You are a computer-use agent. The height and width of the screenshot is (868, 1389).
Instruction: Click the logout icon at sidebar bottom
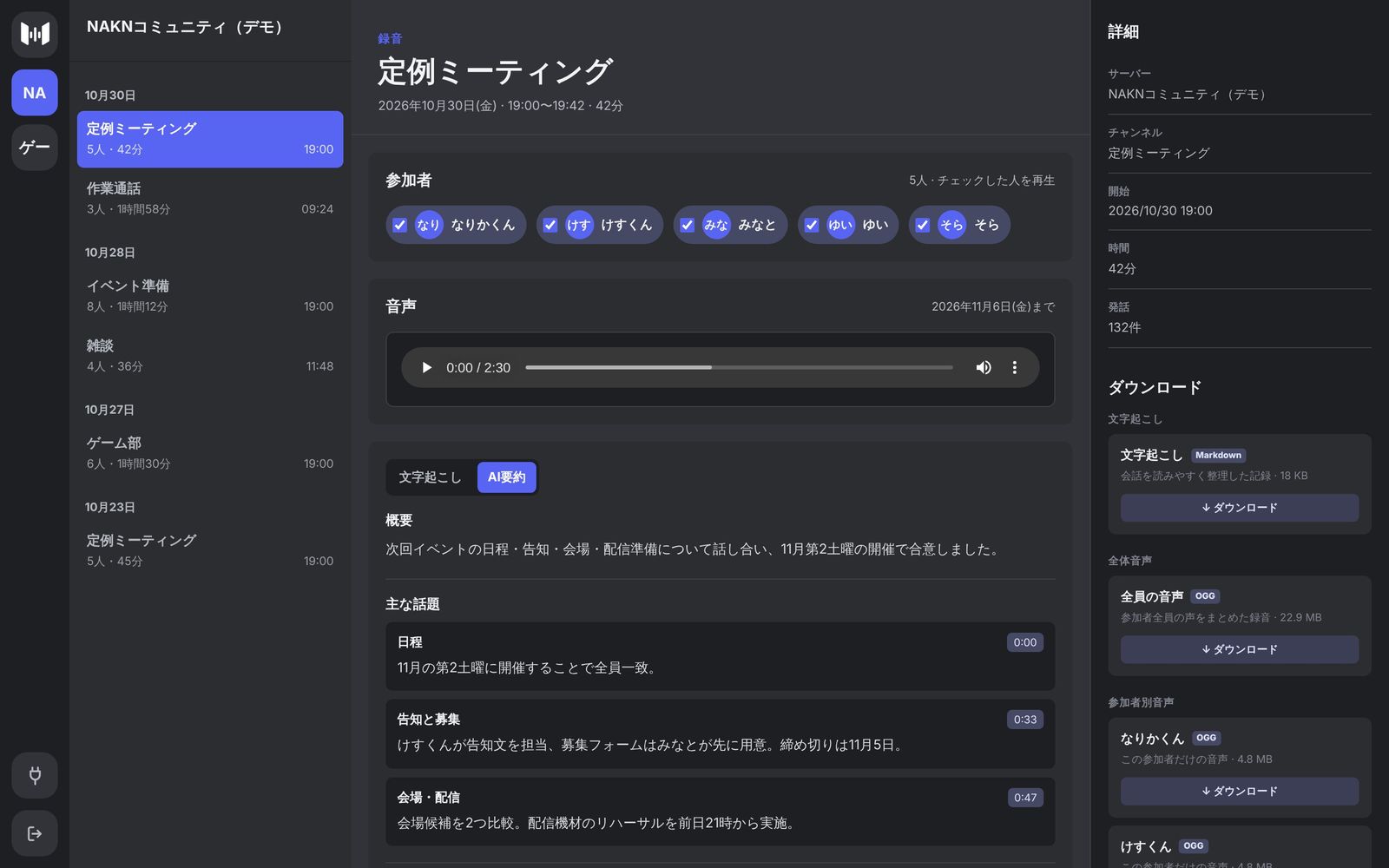click(35, 833)
